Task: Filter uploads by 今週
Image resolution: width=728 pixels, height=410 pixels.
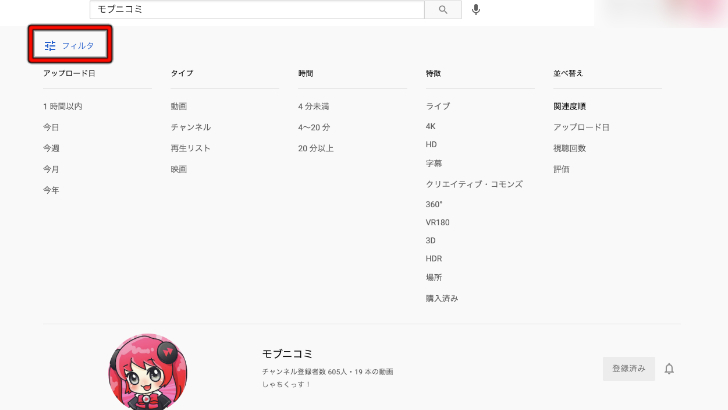Action: 51,148
